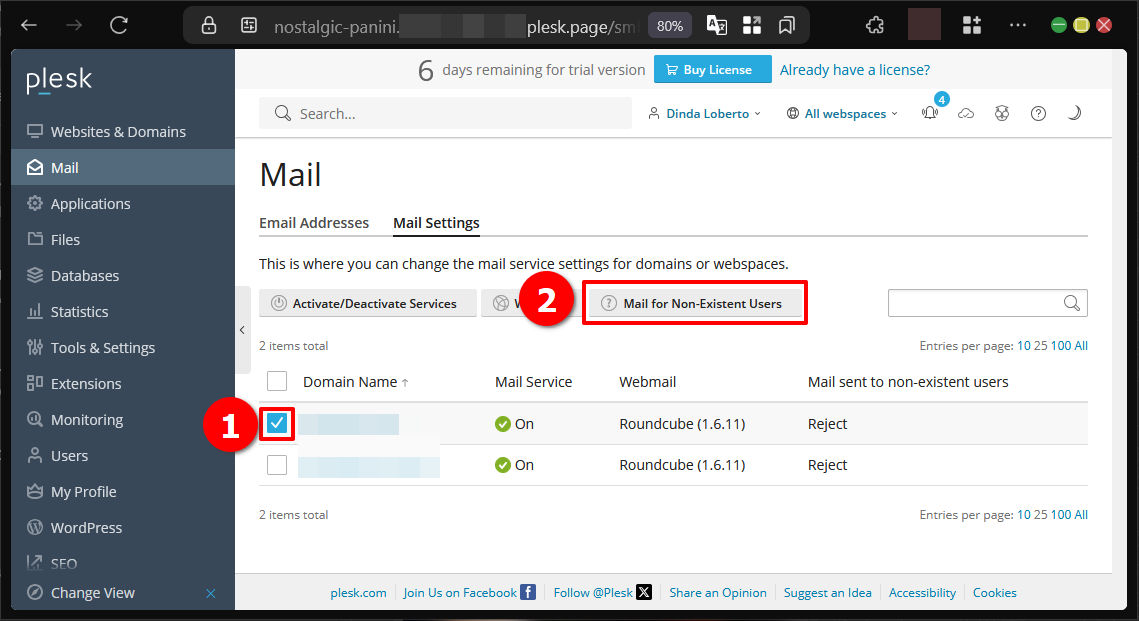Switch to the Email Addresses tab

[x=314, y=223]
